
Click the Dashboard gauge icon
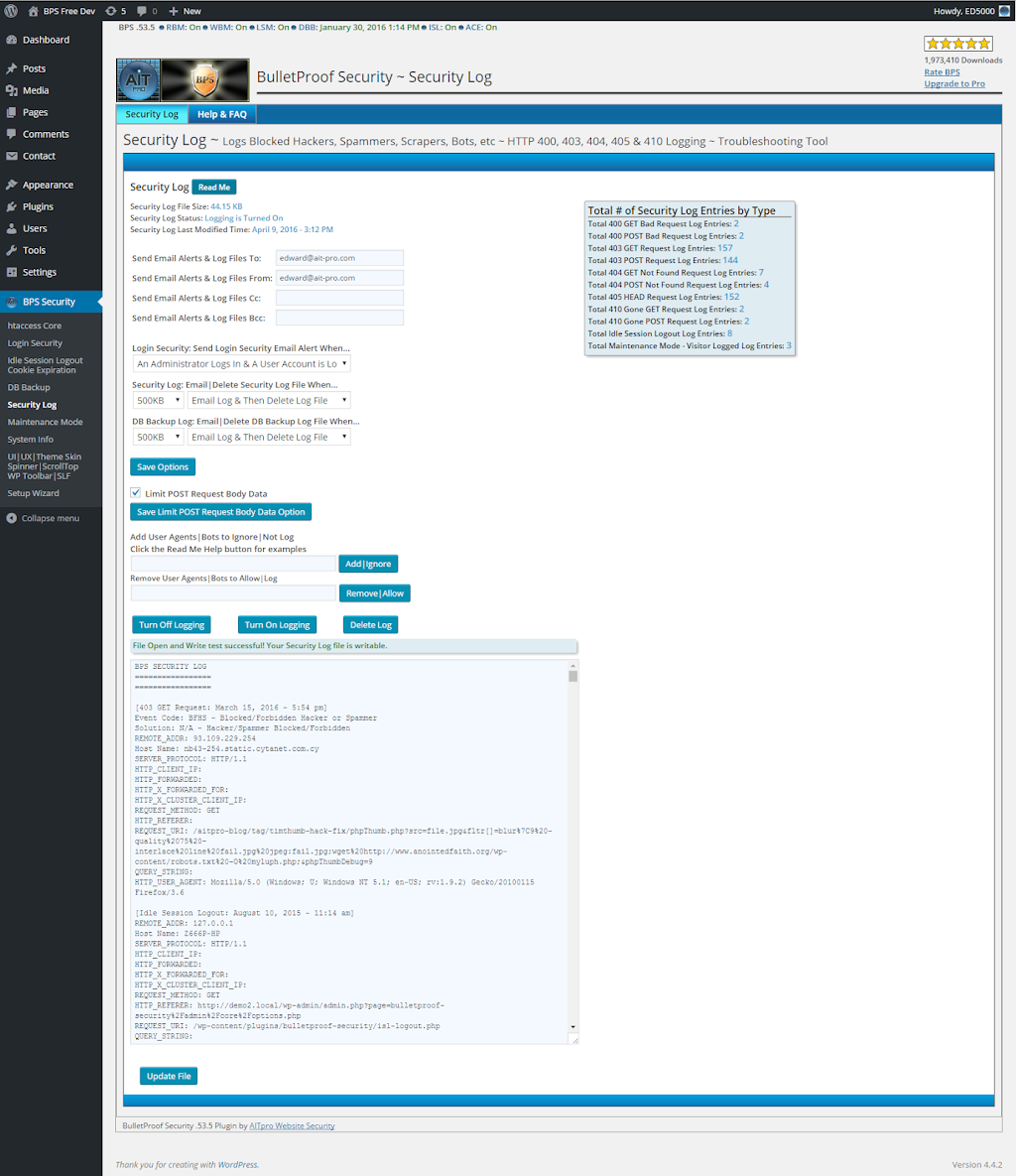[11, 40]
